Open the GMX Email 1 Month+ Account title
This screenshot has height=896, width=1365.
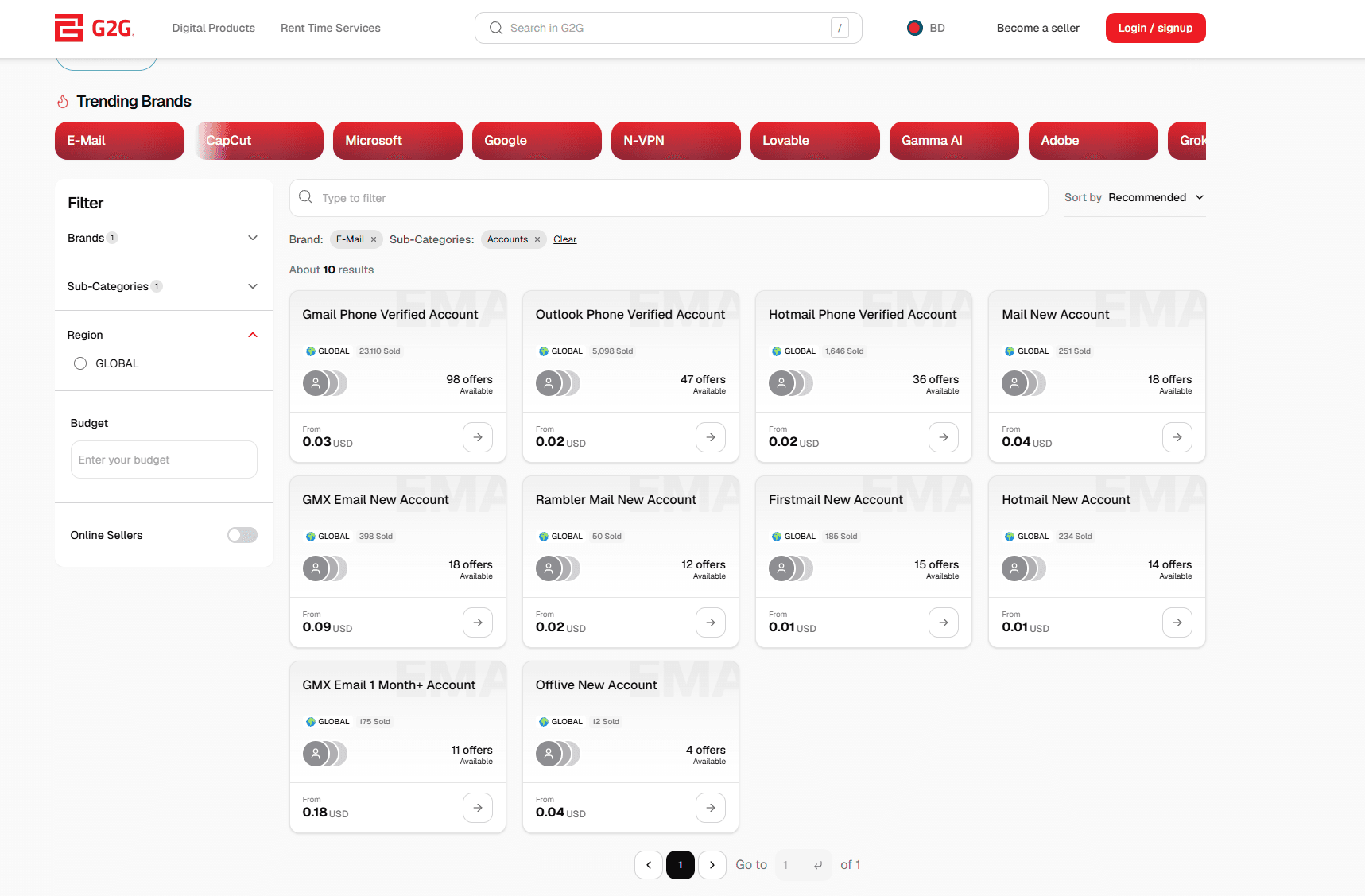coord(389,685)
